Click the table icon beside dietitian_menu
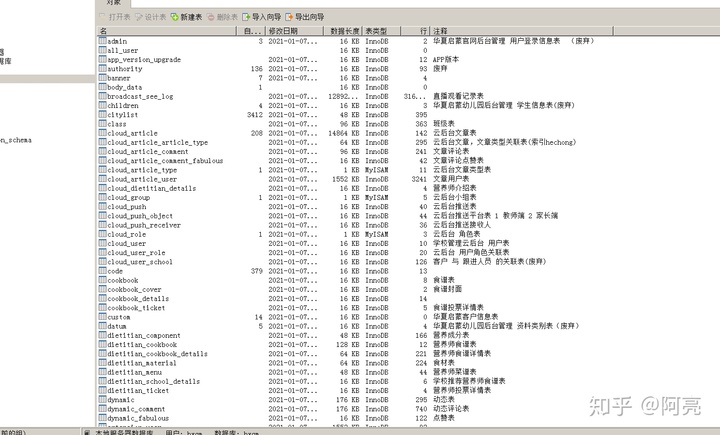Image resolution: width=720 pixels, height=435 pixels. click(x=102, y=371)
